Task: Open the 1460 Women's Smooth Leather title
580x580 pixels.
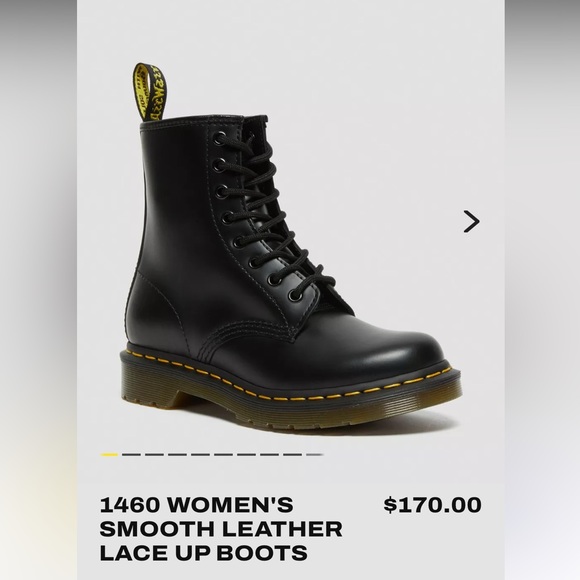Action: pyautogui.click(x=221, y=529)
